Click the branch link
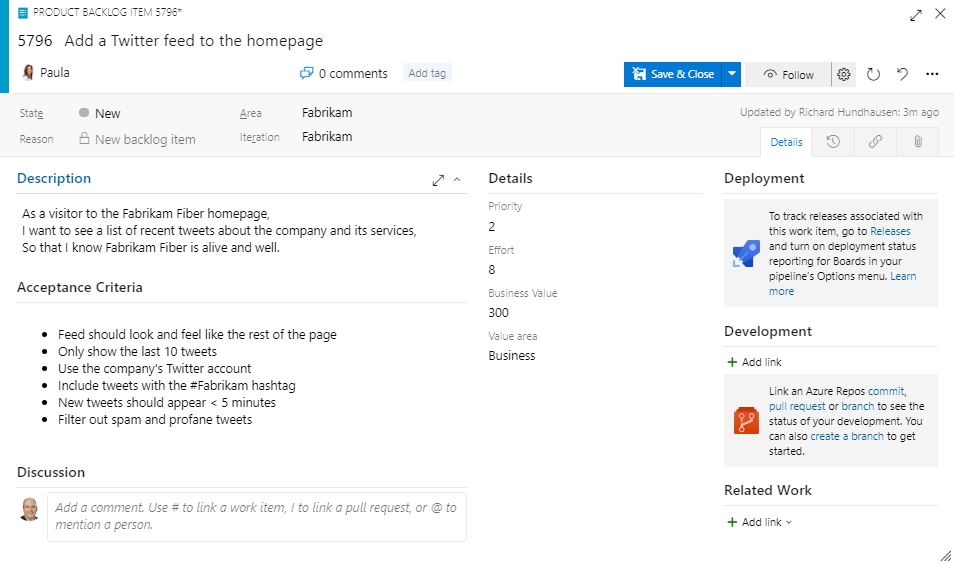This screenshot has width=954, height=564. pos(857,406)
